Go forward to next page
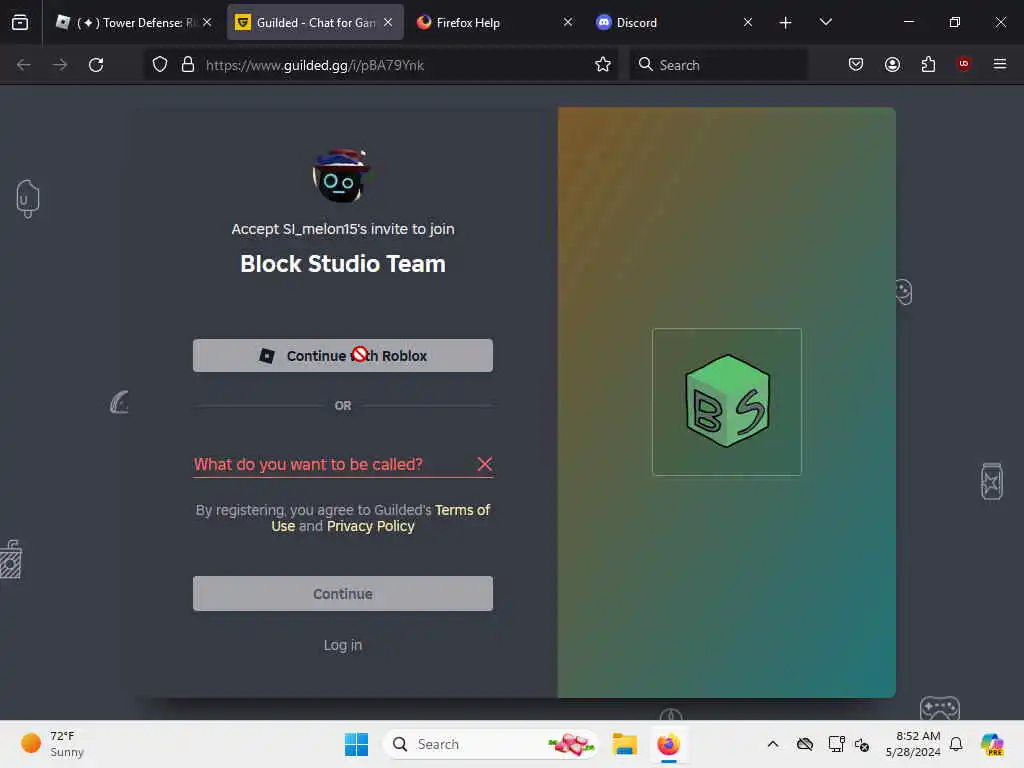Screen dimensions: 1024x768 coord(60,65)
